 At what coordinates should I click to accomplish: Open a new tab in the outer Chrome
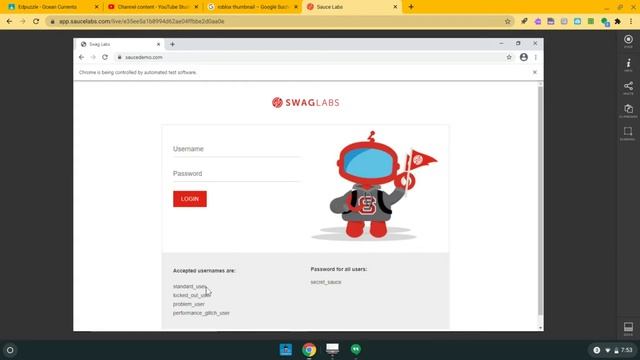tap(411, 7)
